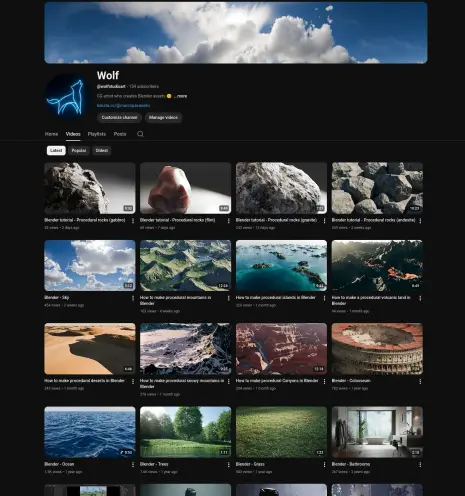
Task: Open options menu for procedural Canyons video
Action: pyautogui.click(x=324, y=381)
